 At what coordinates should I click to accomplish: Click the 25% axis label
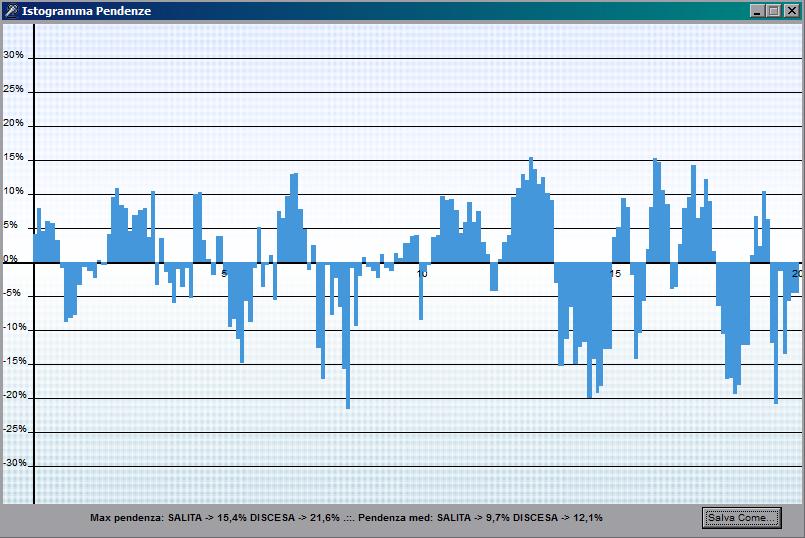tap(13, 89)
